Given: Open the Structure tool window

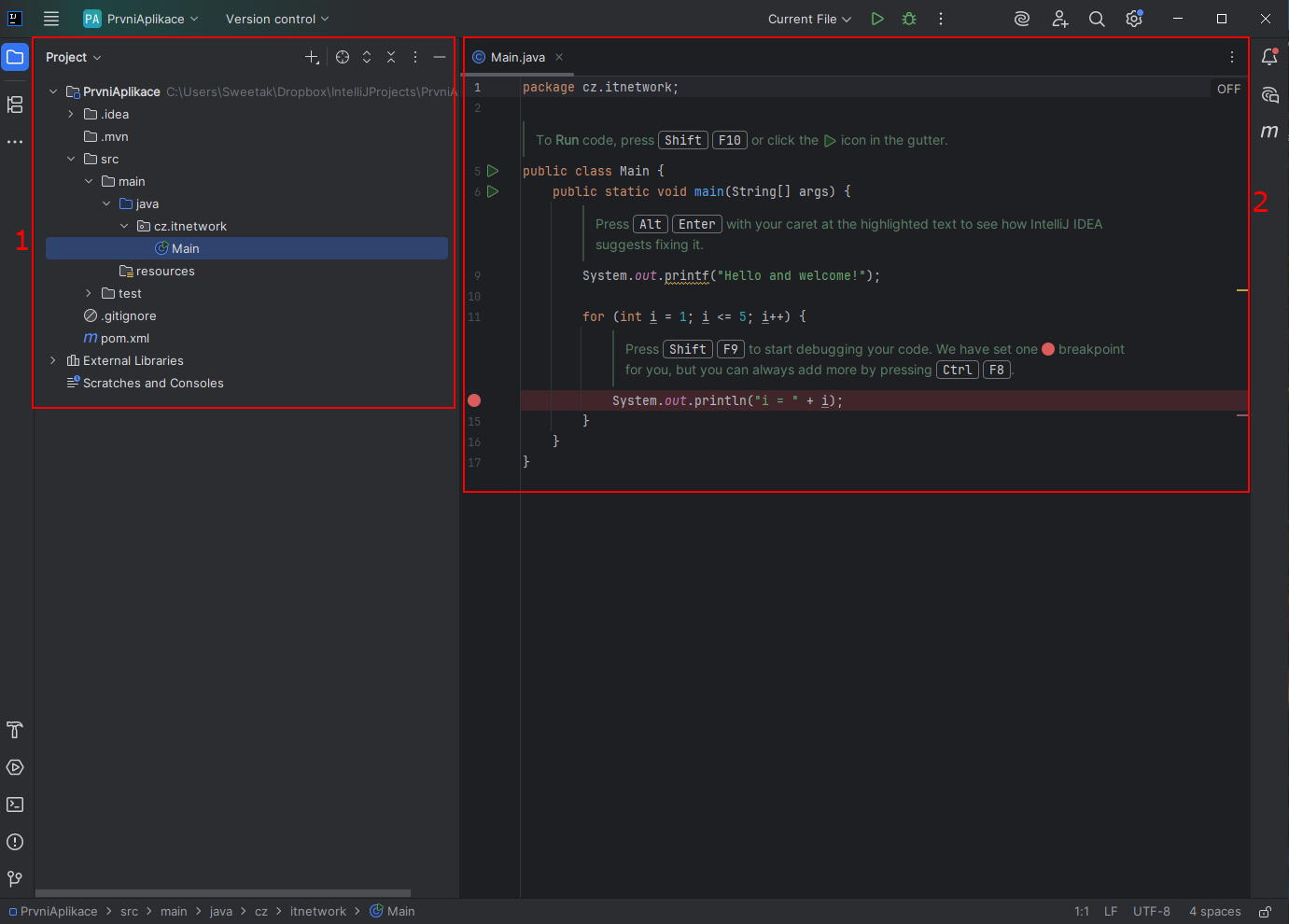Looking at the screenshot, I should point(15,105).
